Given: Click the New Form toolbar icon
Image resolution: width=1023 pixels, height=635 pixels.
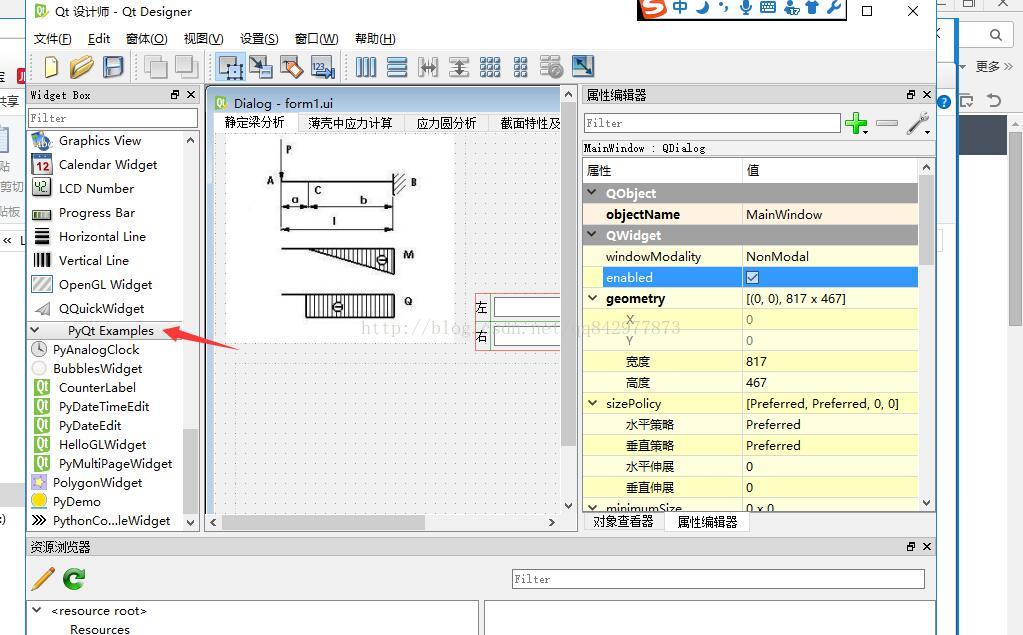Looking at the screenshot, I should tap(50, 67).
